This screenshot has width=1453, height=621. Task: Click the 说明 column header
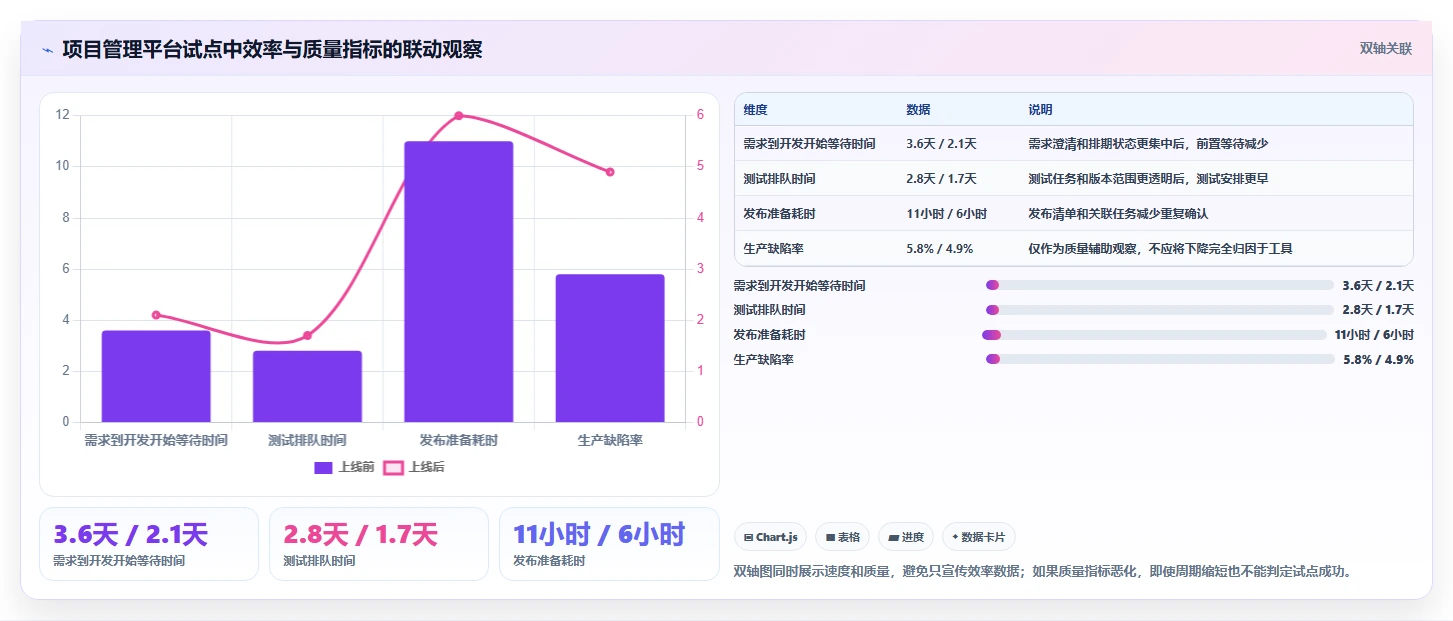pyautogui.click(x=1040, y=110)
